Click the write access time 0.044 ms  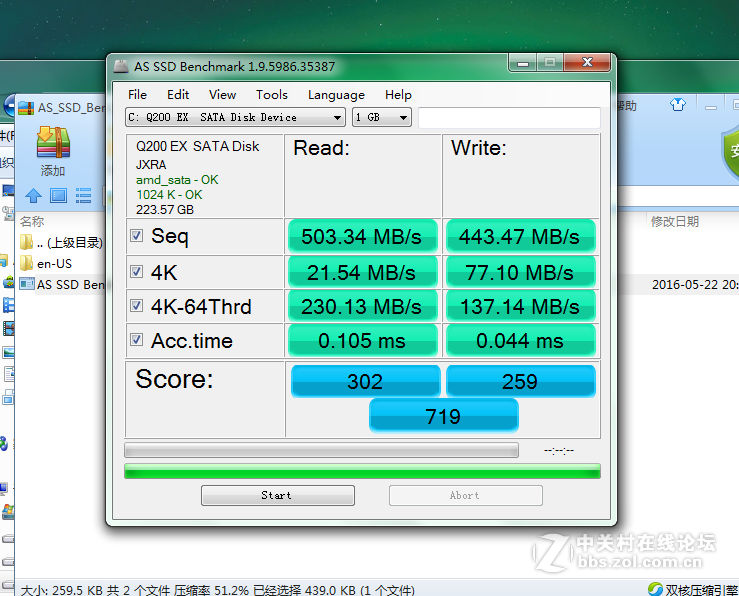pyautogui.click(x=520, y=340)
